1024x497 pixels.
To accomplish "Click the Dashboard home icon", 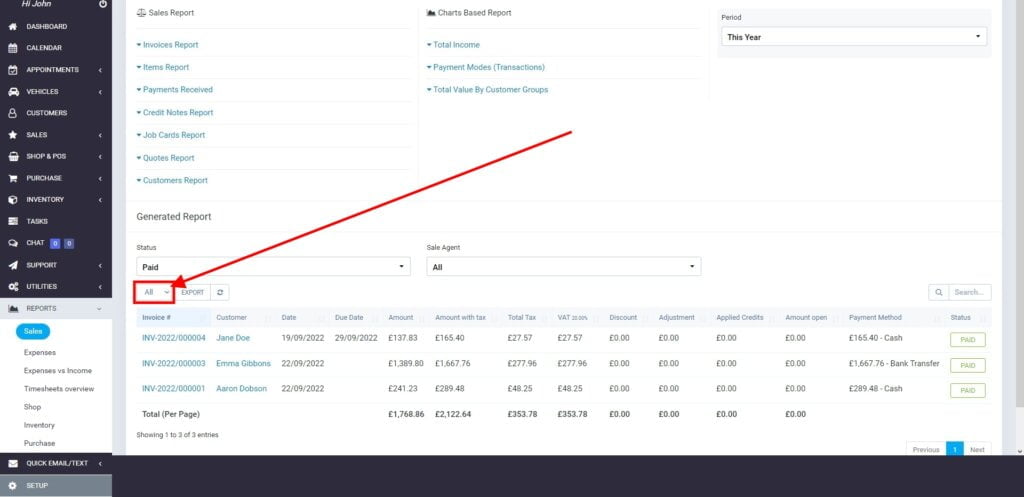I will (x=12, y=27).
